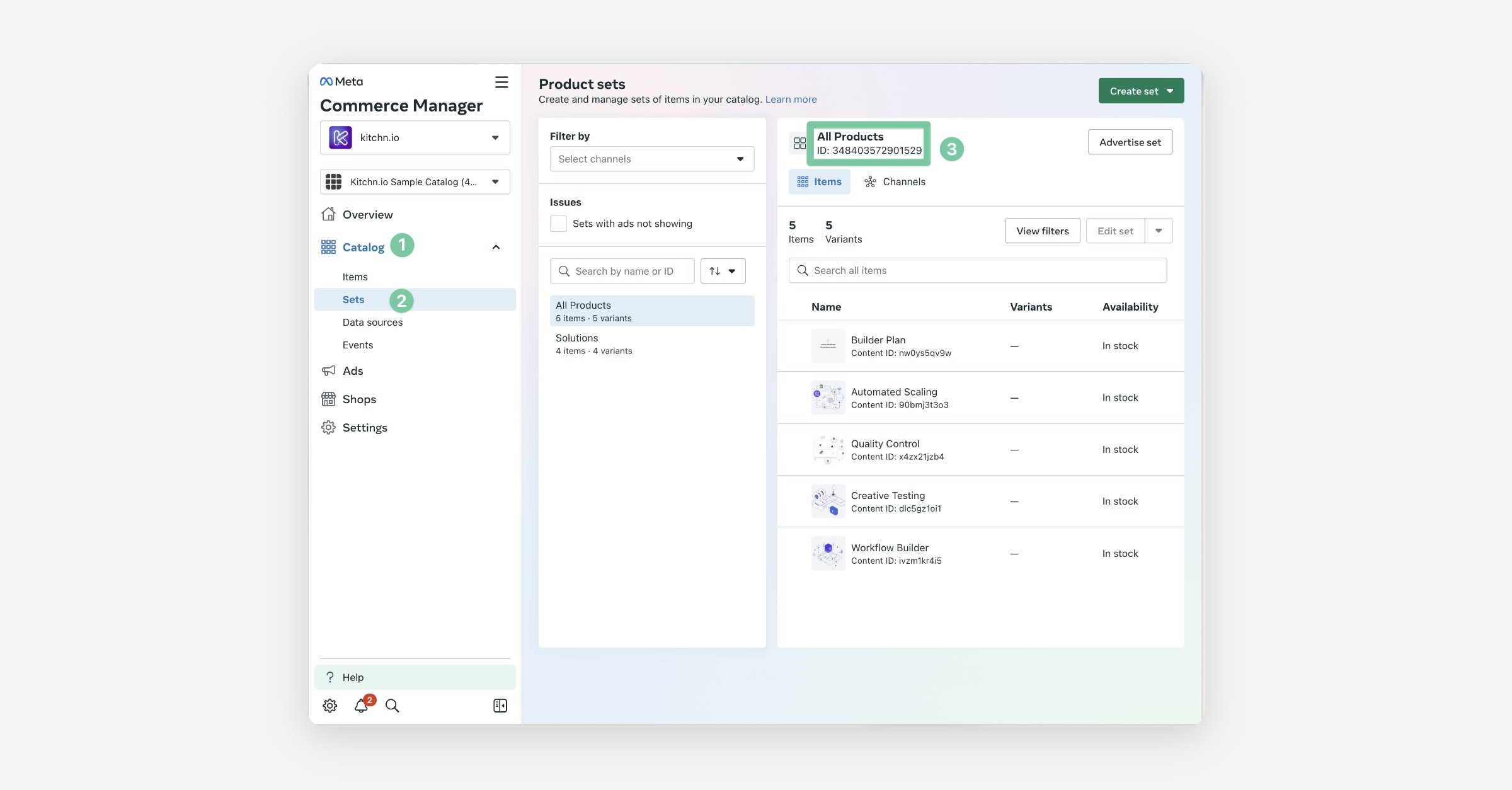The image size is (1512, 790).
Task: Open notifications bell with 2 badge
Action: tap(362, 706)
